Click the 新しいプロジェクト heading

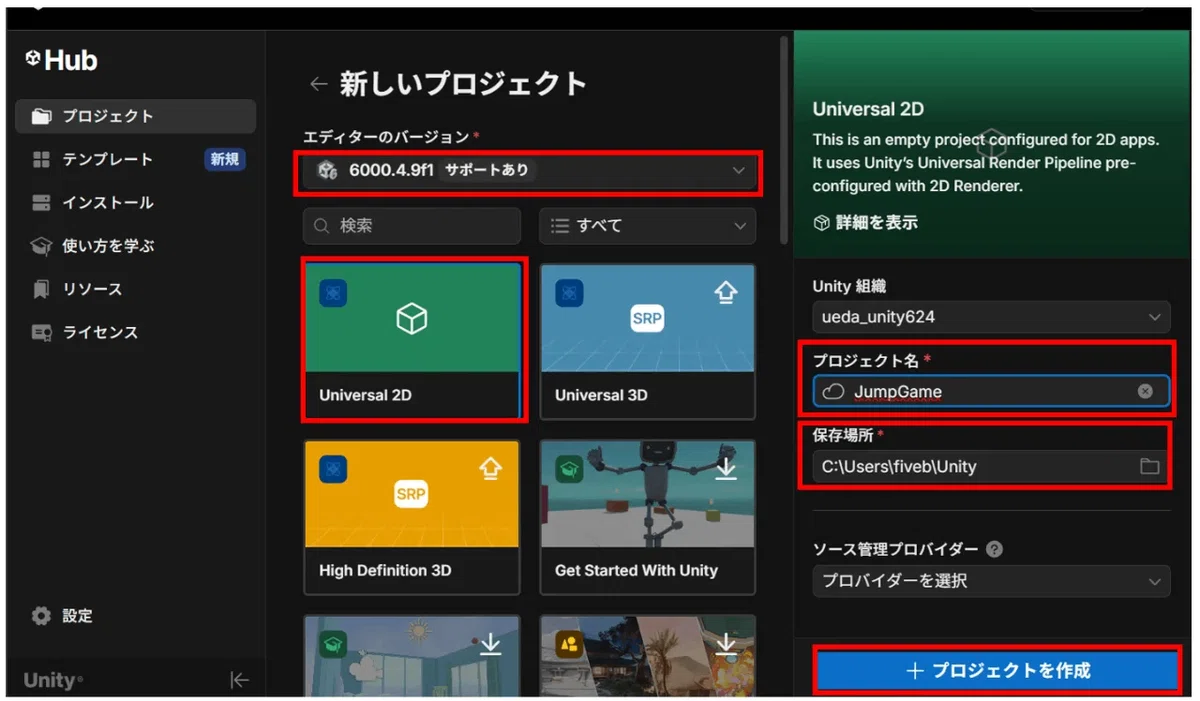463,84
